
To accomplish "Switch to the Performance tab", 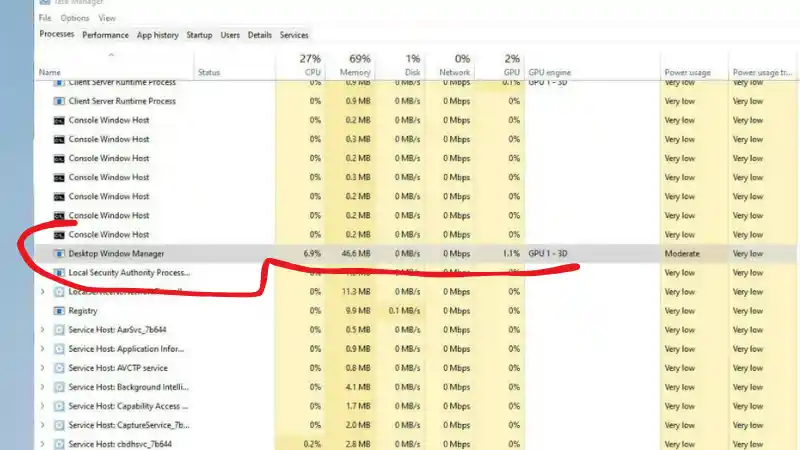I will click(x=105, y=35).
